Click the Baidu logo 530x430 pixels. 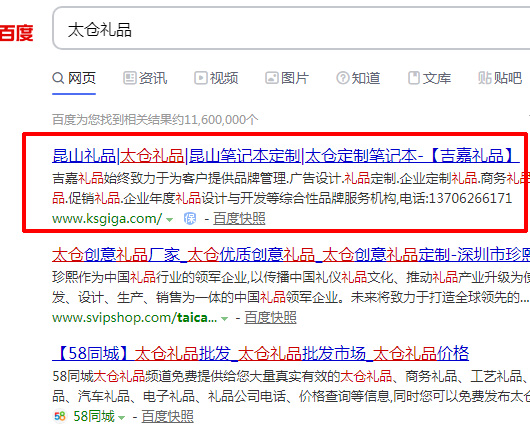click(x=16, y=33)
